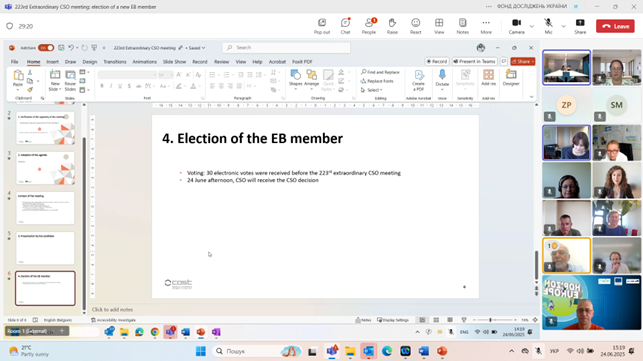Open the Teams Chat panel
This screenshot has height=361, width=643.
tap(345, 26)
